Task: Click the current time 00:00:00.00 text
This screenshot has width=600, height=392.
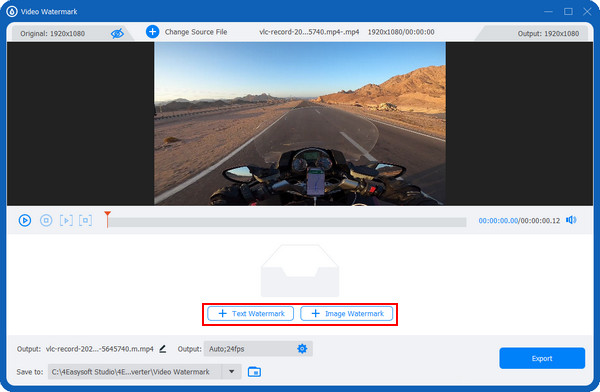Action: pos(498,221)
